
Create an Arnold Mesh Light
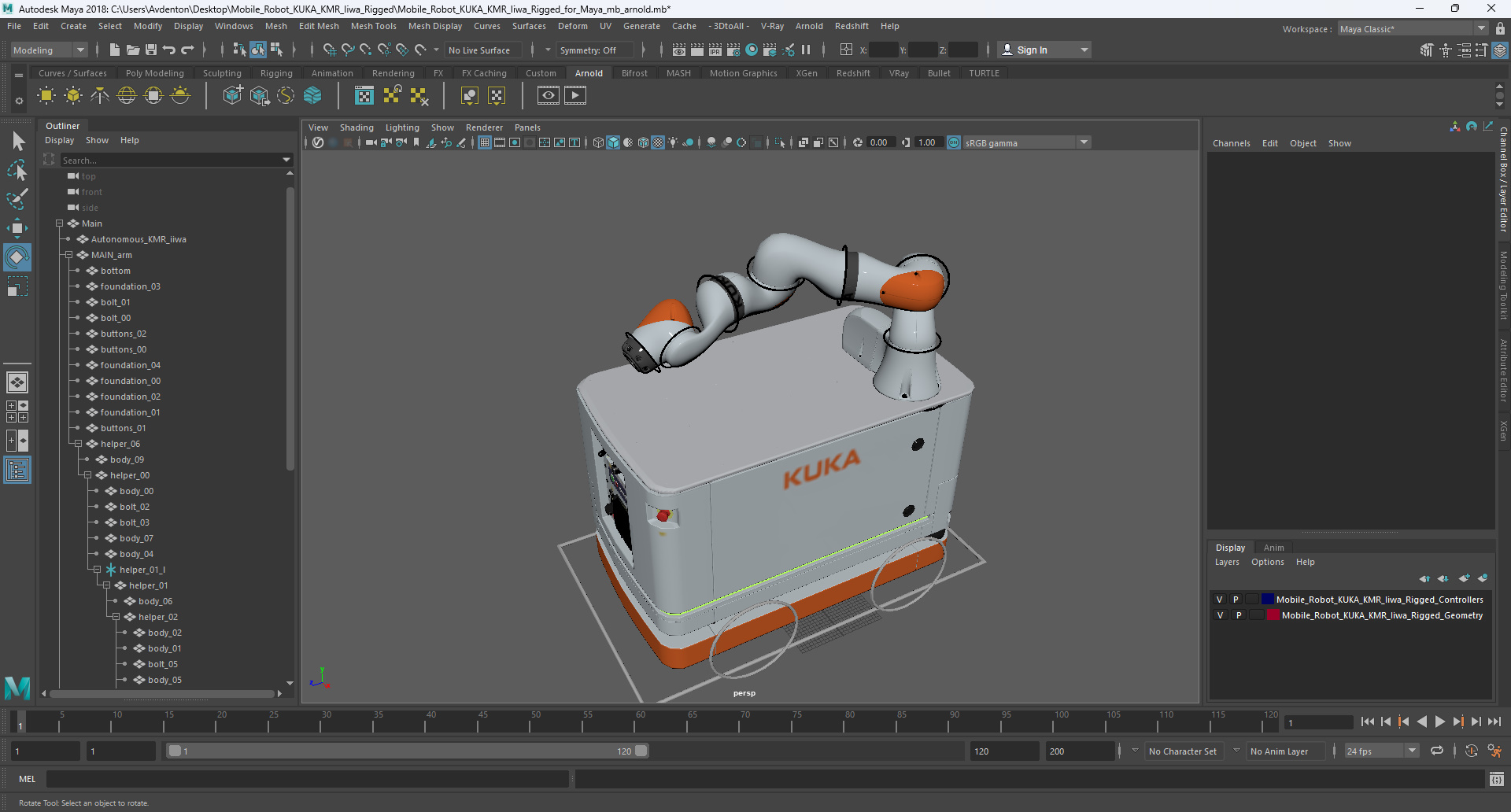click(73, 96)
